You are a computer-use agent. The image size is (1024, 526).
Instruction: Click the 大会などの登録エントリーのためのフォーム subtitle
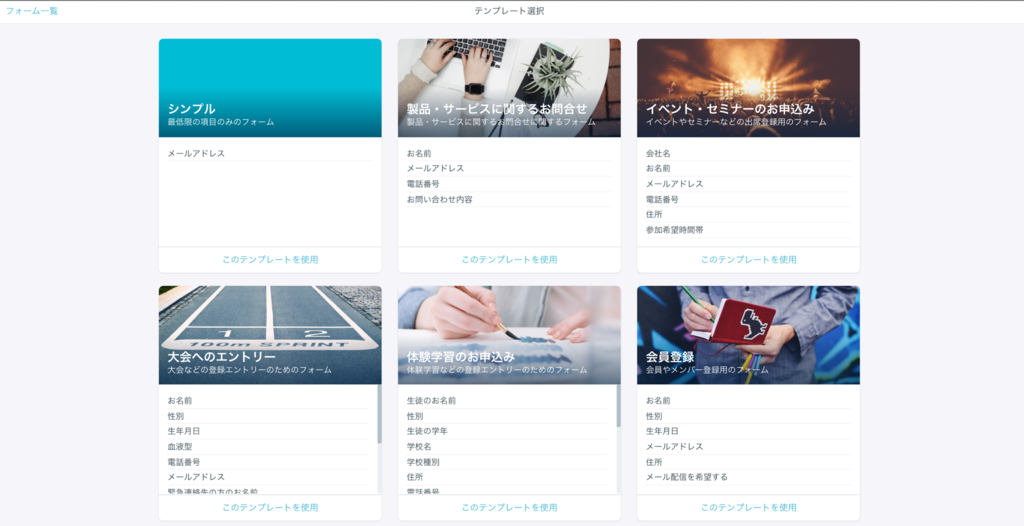pos(249,370)
